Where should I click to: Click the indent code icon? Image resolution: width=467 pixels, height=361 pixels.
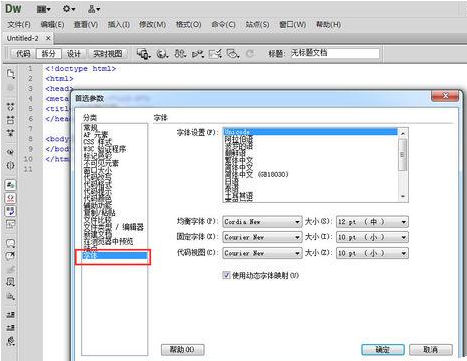tap(10, 314)
